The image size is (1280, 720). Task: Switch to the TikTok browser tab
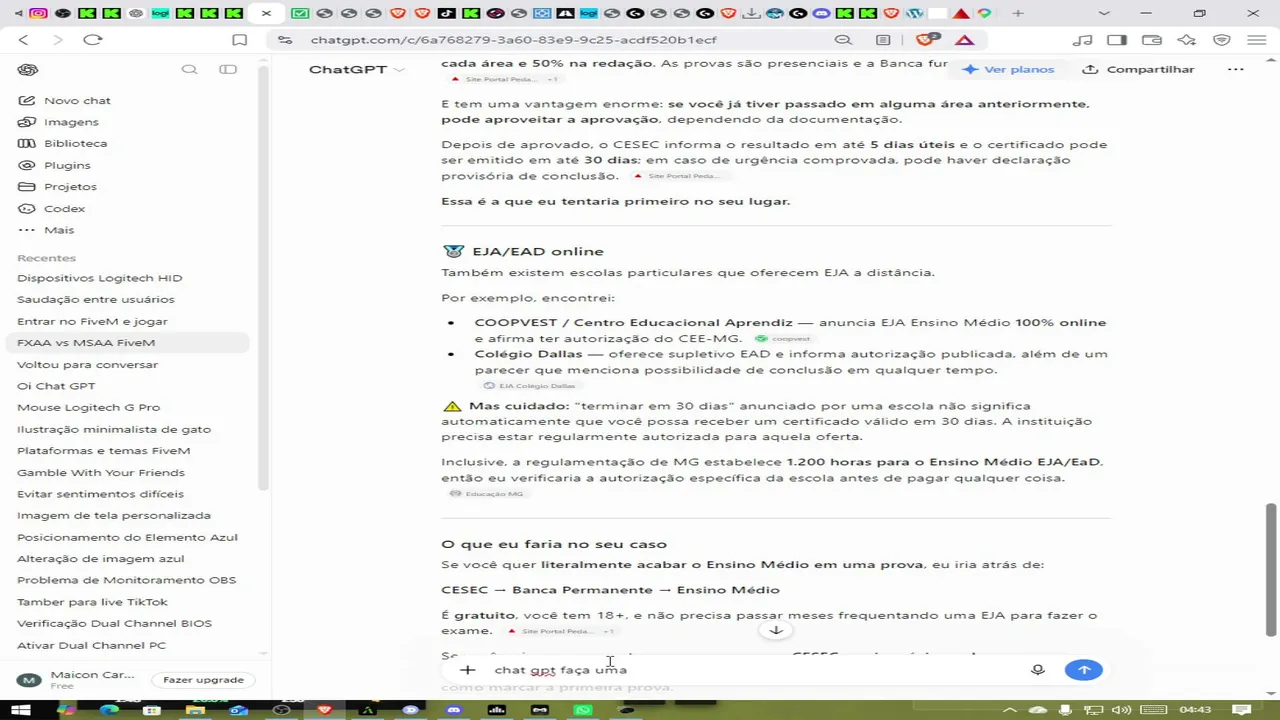(x=446, y=13)
